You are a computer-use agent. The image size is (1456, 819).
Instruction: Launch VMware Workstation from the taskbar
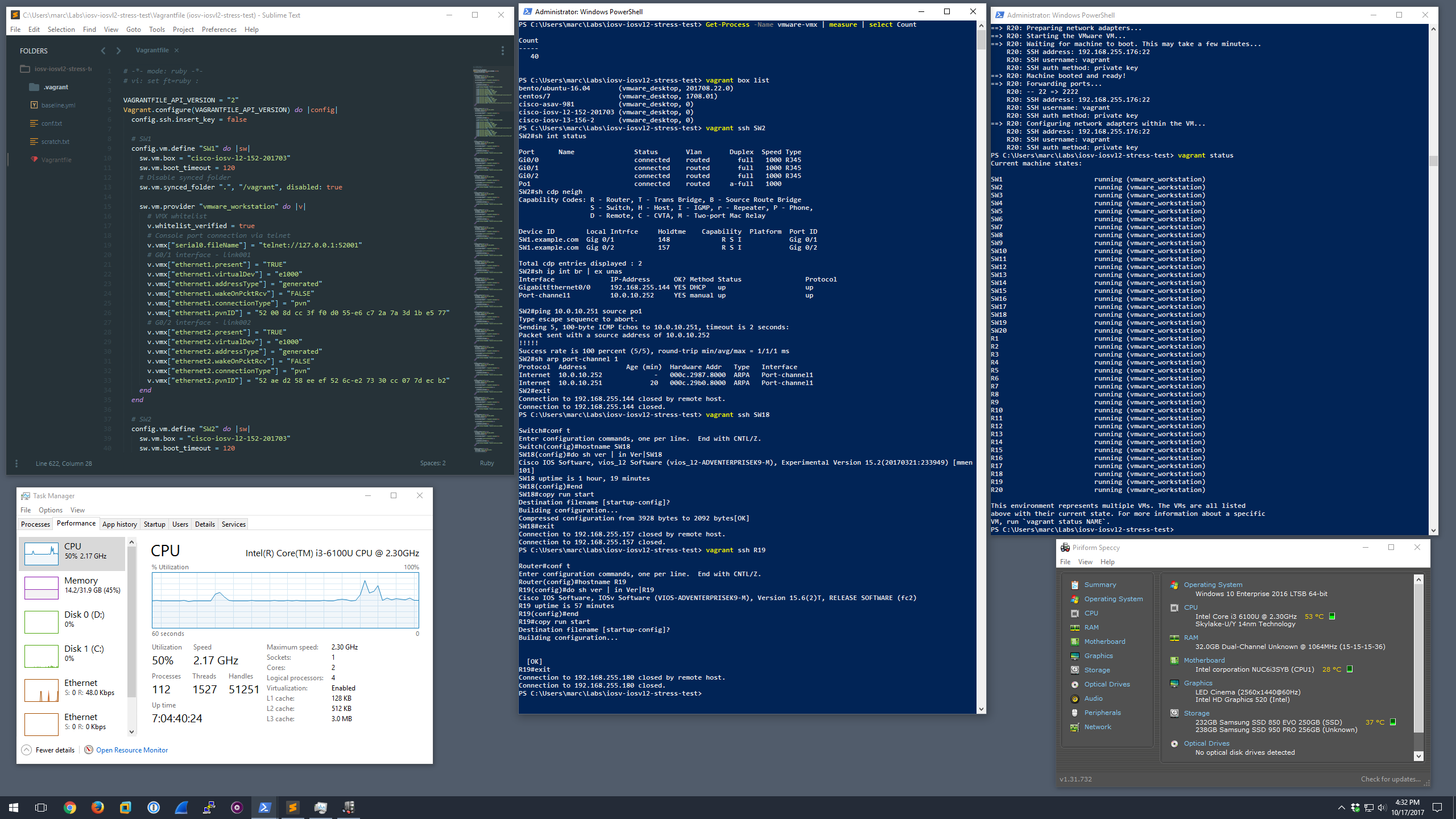point(125,808)
